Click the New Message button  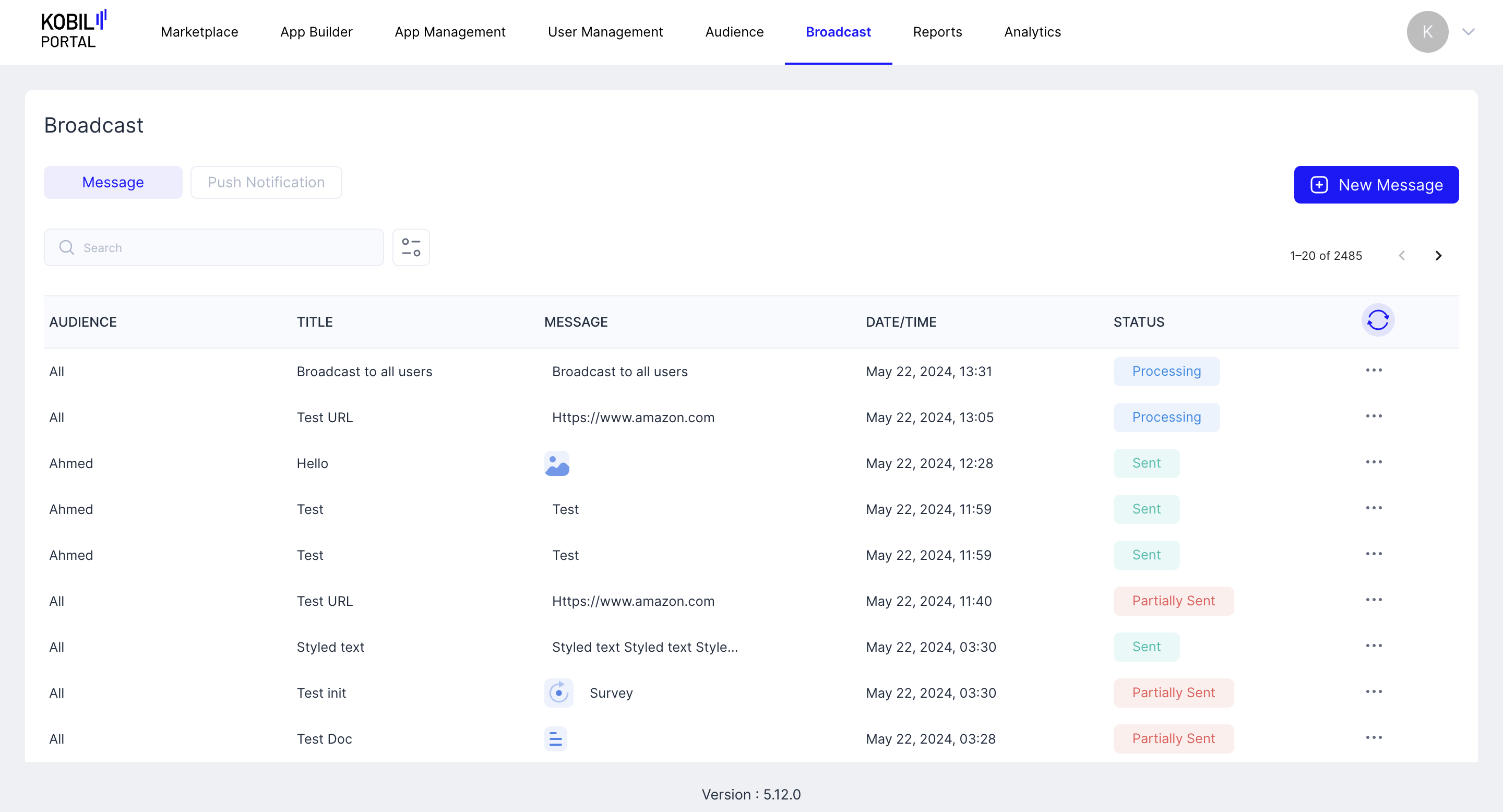tap(1376, 185)
